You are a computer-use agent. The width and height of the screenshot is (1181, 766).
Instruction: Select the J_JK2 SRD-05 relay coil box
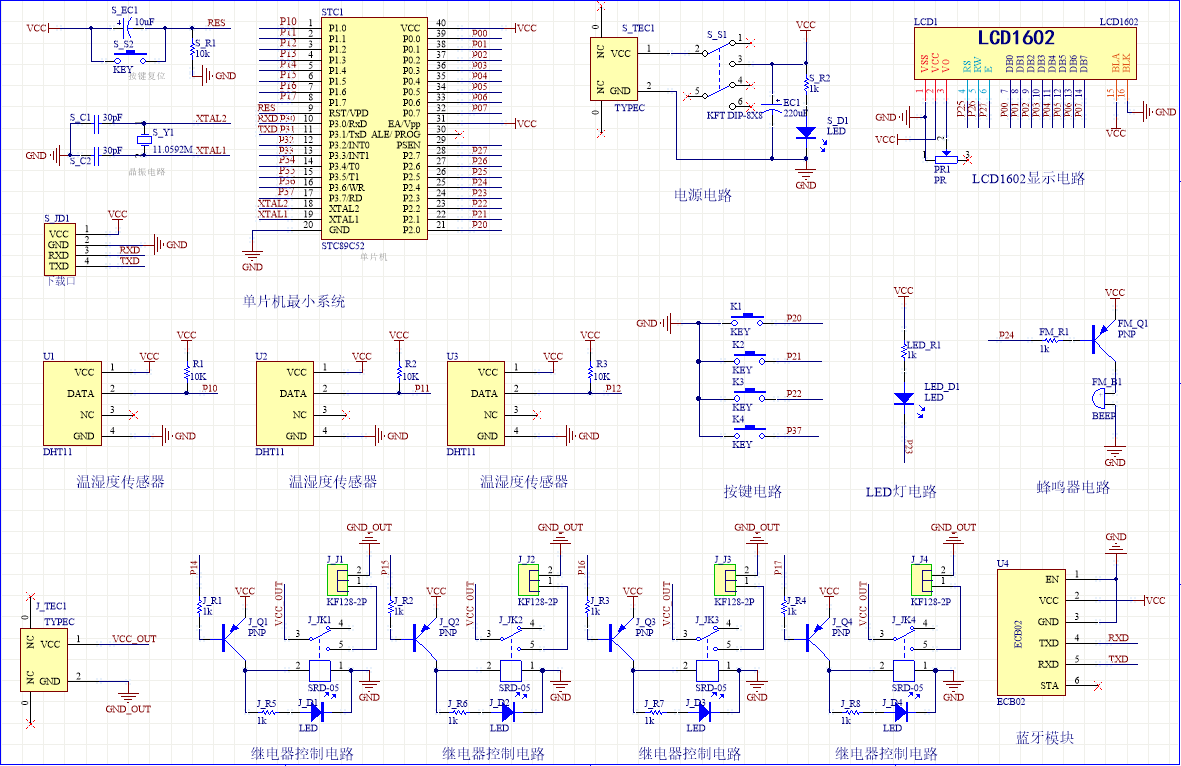pos(511,670)
